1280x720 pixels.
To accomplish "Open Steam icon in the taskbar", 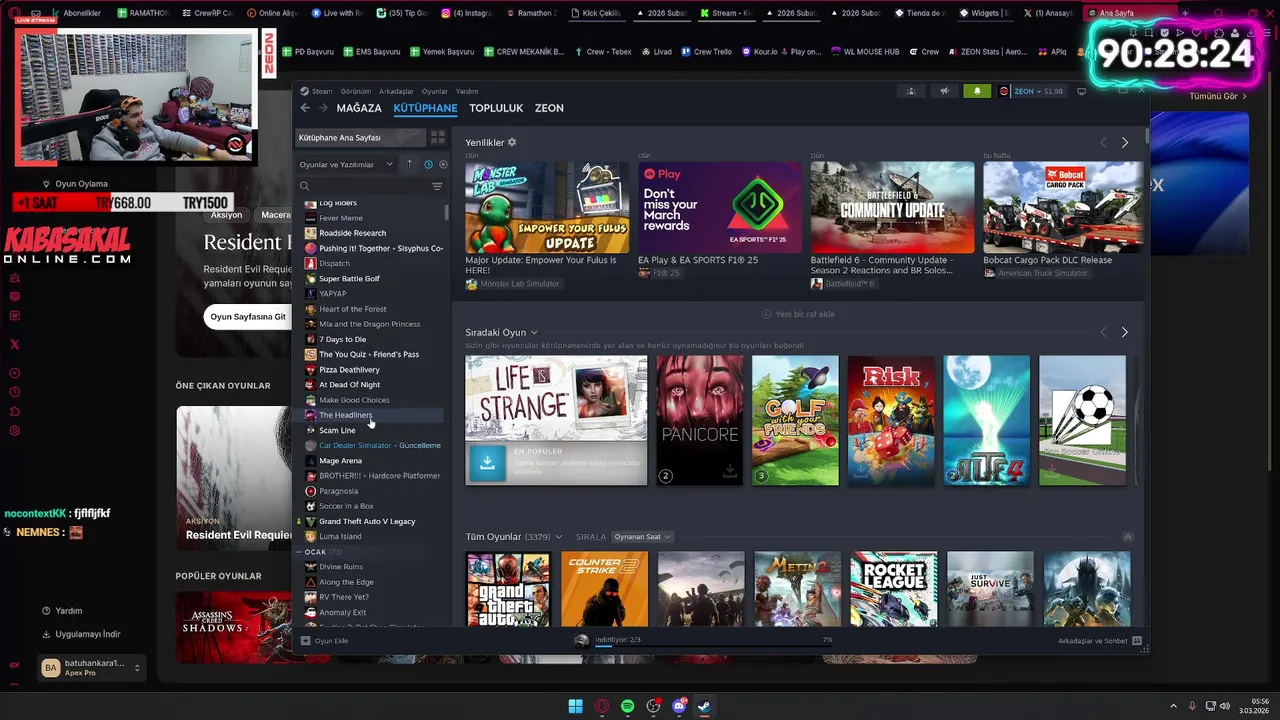I will [x=704, y=706].
